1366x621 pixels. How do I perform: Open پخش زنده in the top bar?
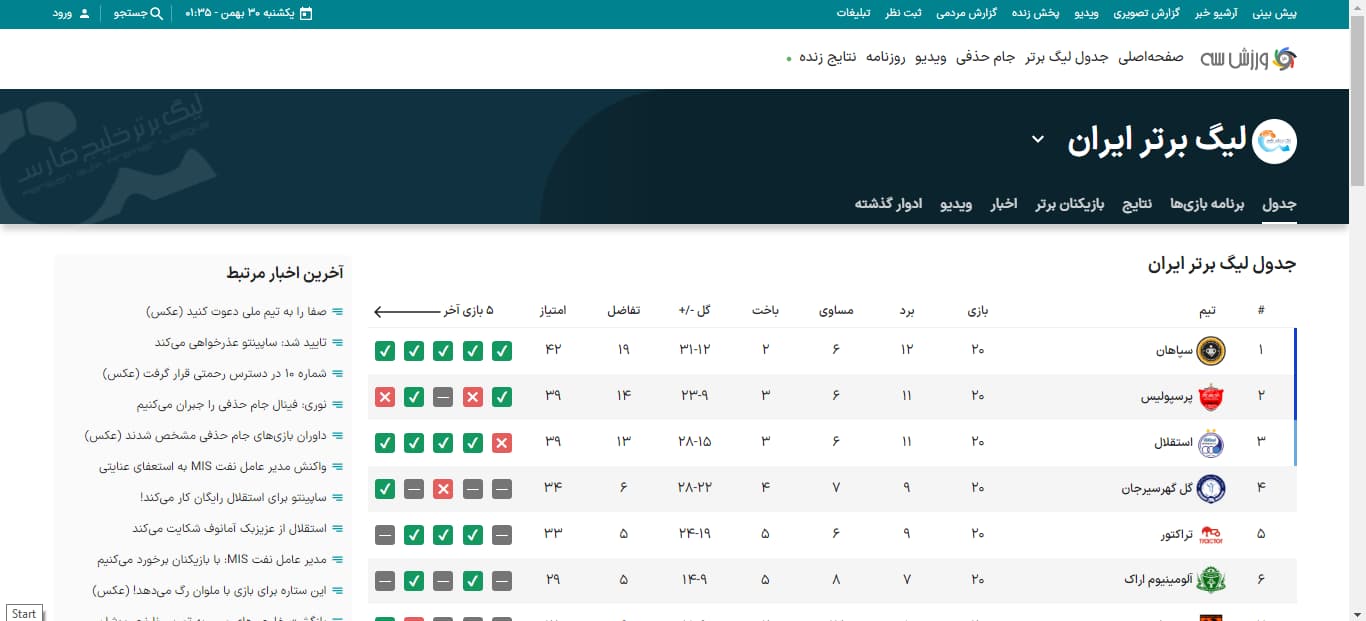pyautogui.click(x=1035, y=14)
